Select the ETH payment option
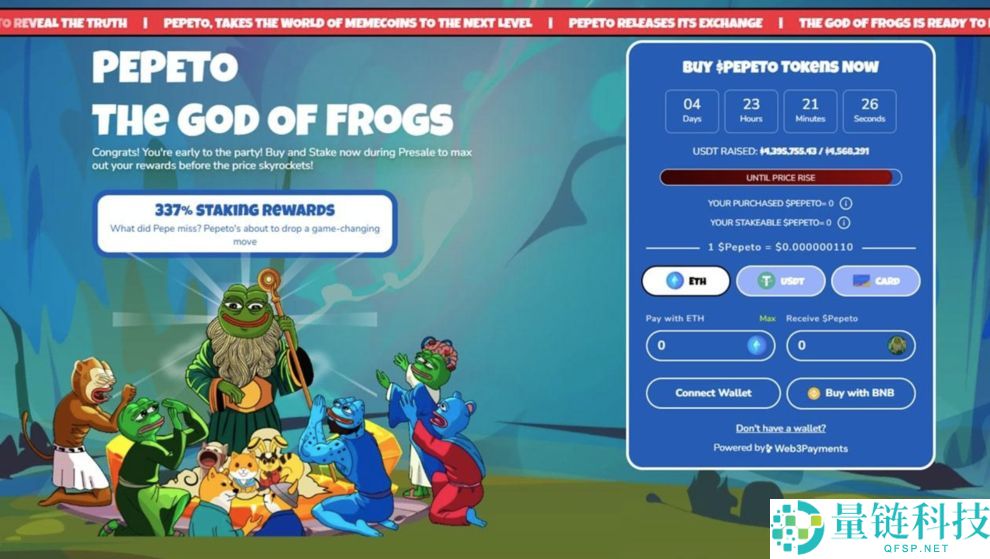990x559 pixels. [x=686, y=281]
